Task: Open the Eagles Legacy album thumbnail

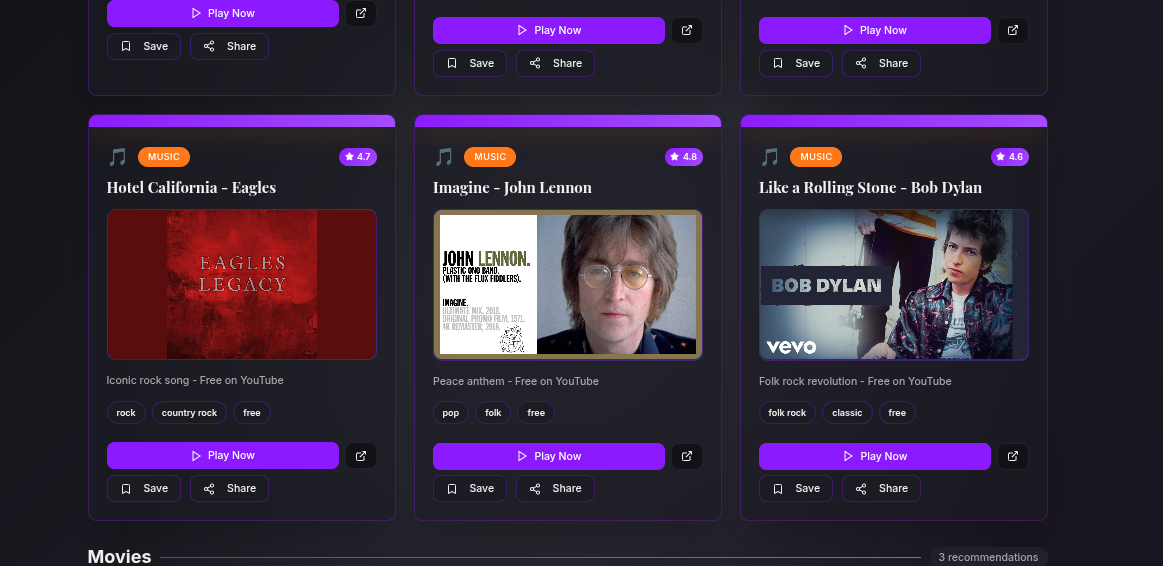Action: (242, 285)
